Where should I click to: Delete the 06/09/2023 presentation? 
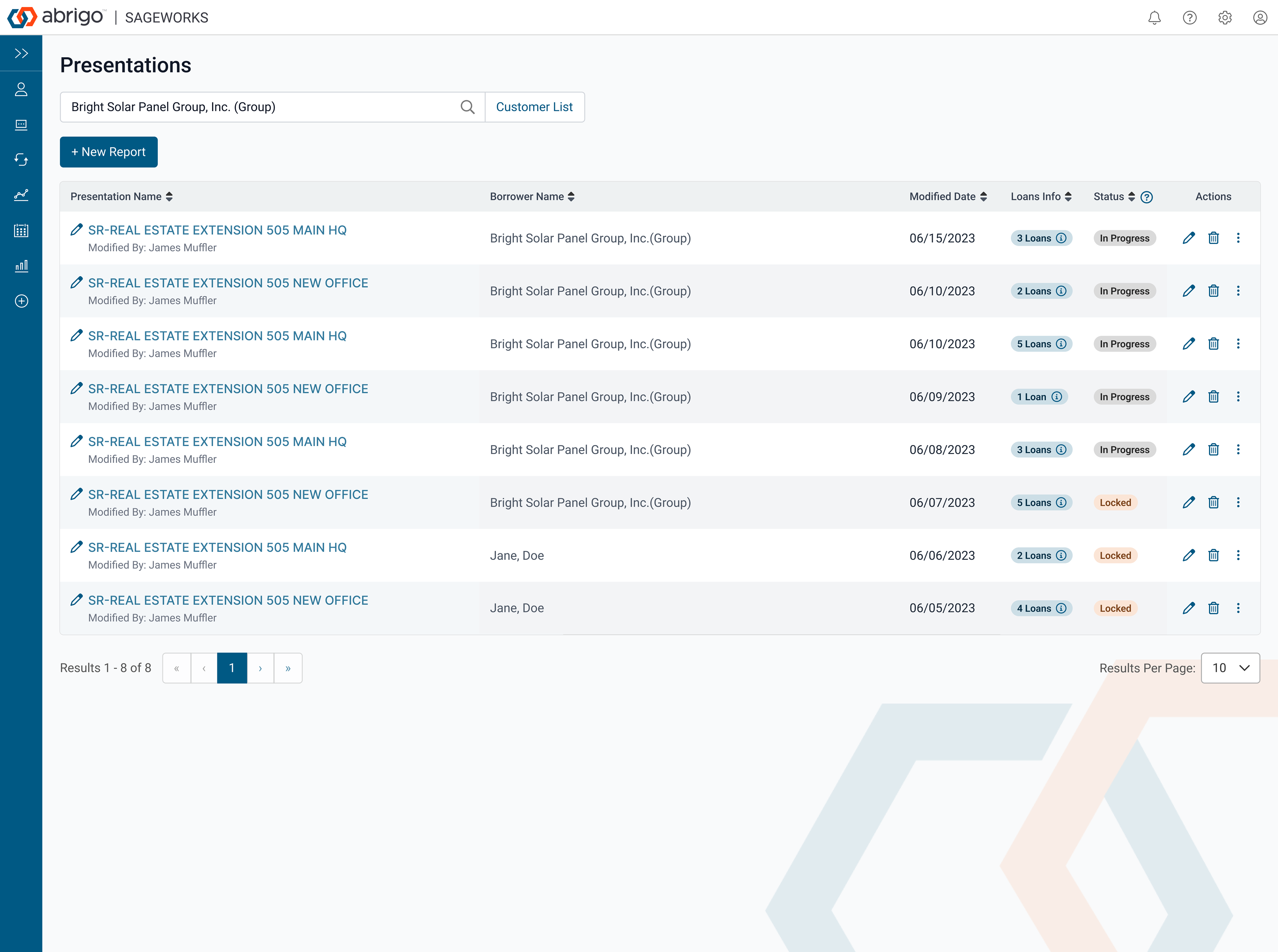(x=1213, y=396)
